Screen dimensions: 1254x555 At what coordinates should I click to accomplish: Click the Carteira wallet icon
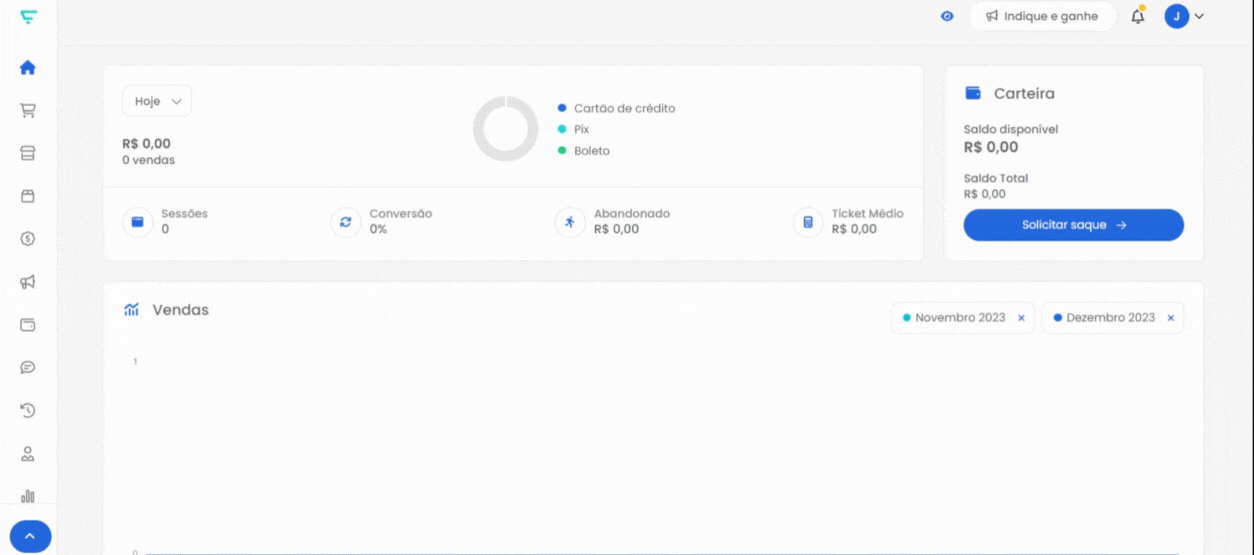click(x=973, y=93)
